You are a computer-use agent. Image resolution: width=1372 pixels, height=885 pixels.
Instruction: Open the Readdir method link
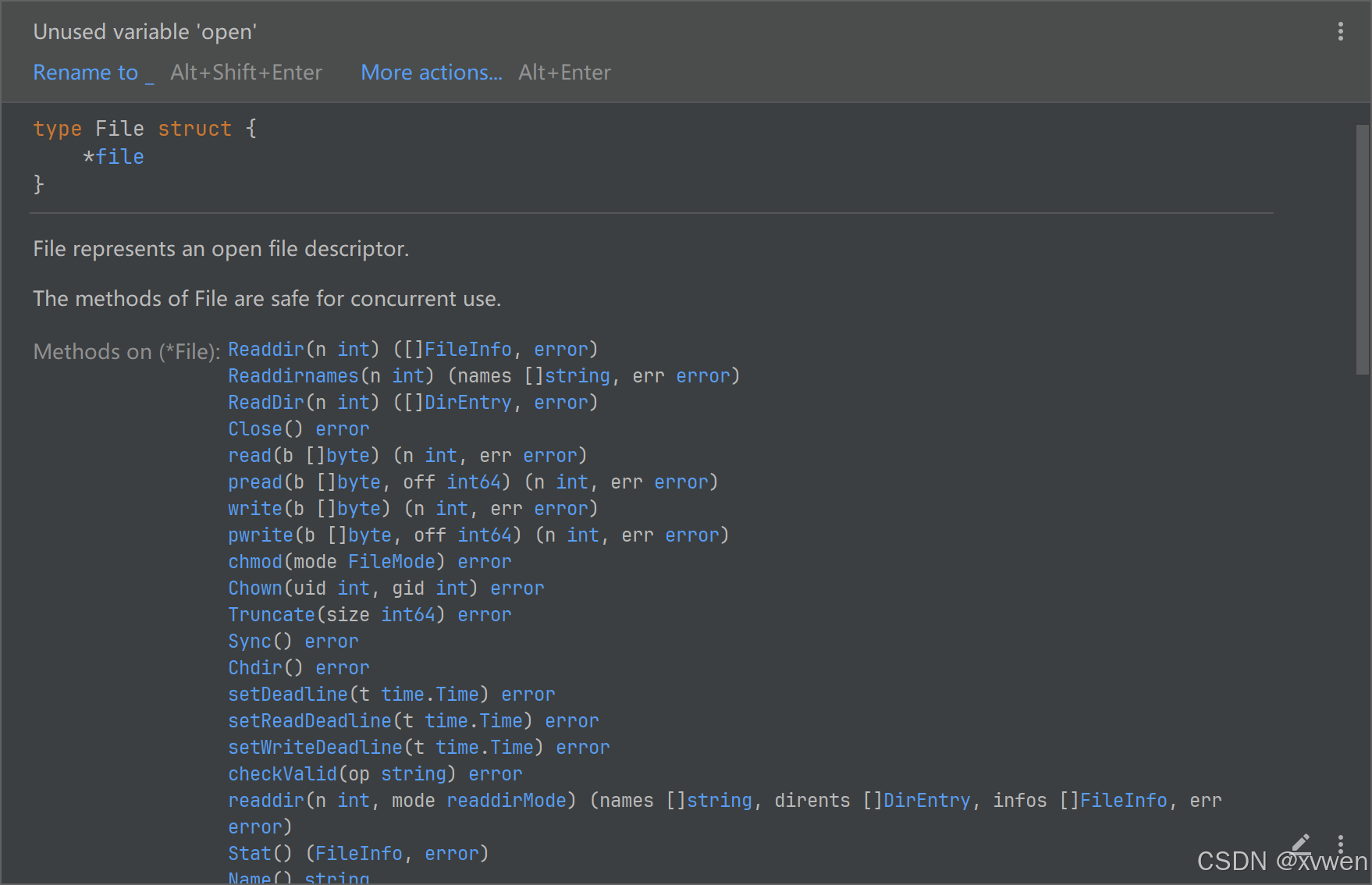pyautogui.click(x=265, y=350)
